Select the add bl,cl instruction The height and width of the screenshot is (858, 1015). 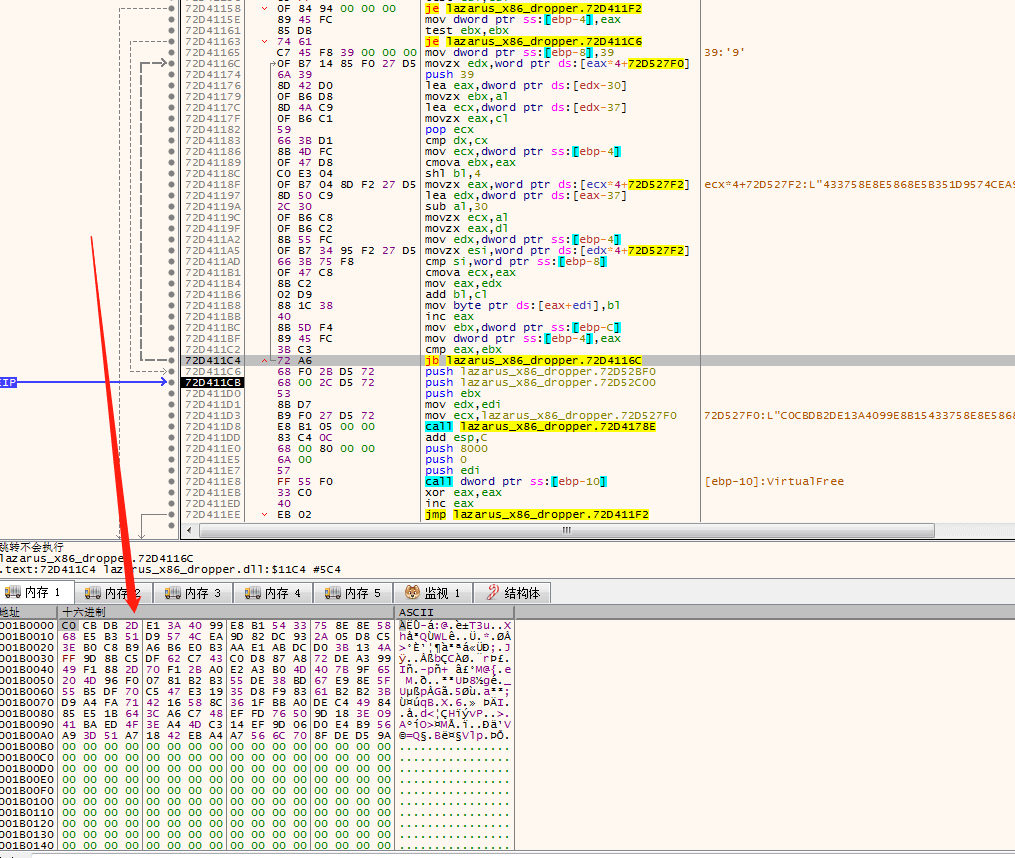(456, 295)
